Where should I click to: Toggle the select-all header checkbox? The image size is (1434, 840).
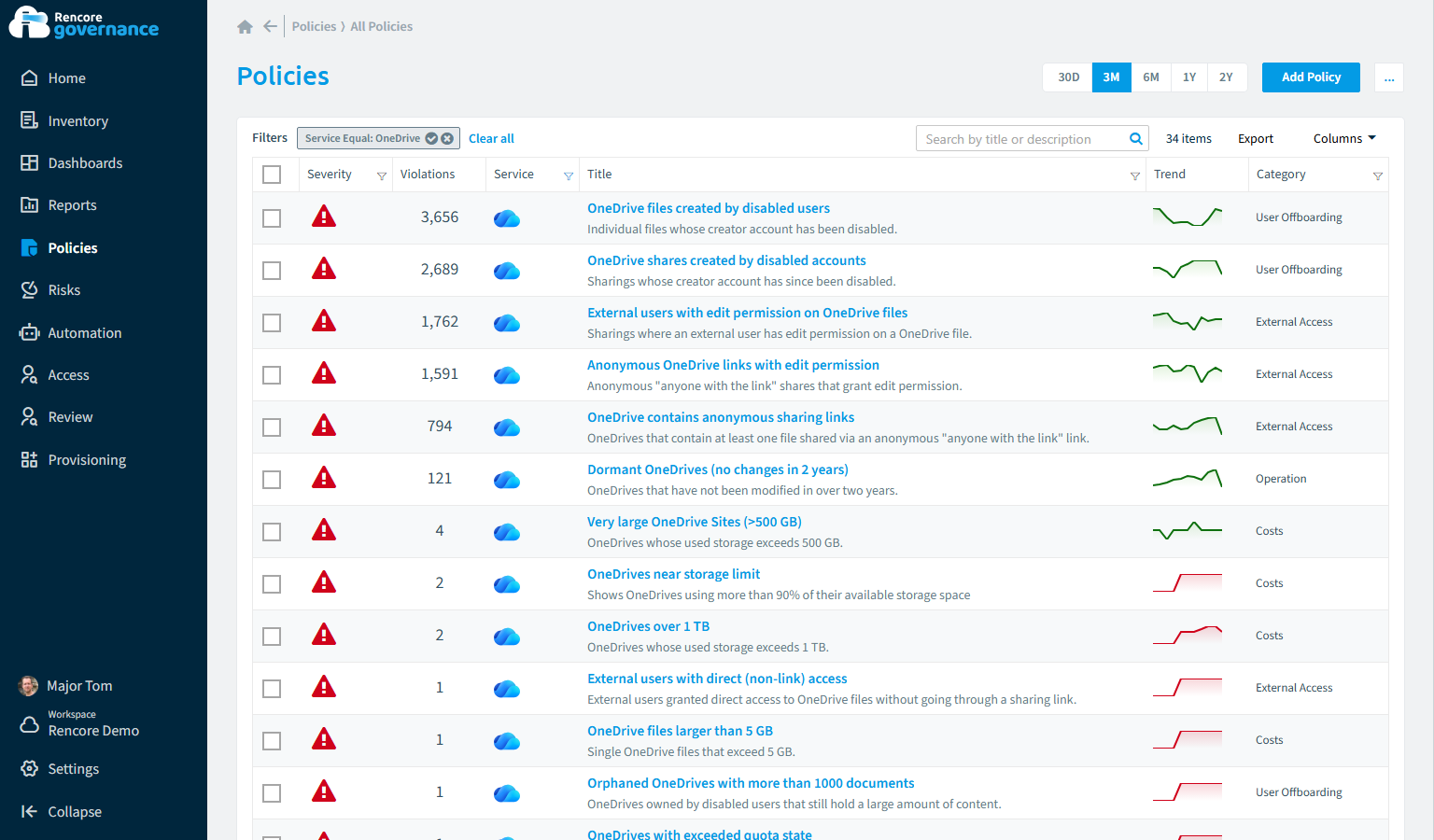(272, 175)
